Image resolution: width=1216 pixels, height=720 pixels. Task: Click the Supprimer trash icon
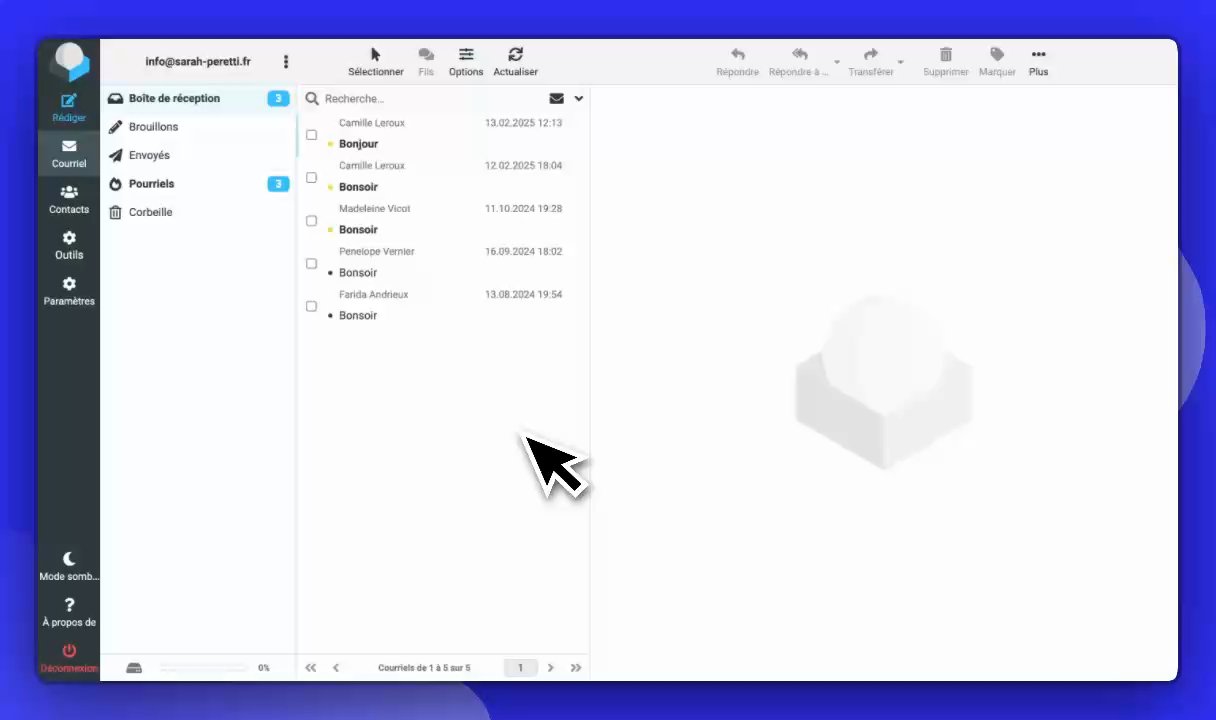[x=946, y=55]
